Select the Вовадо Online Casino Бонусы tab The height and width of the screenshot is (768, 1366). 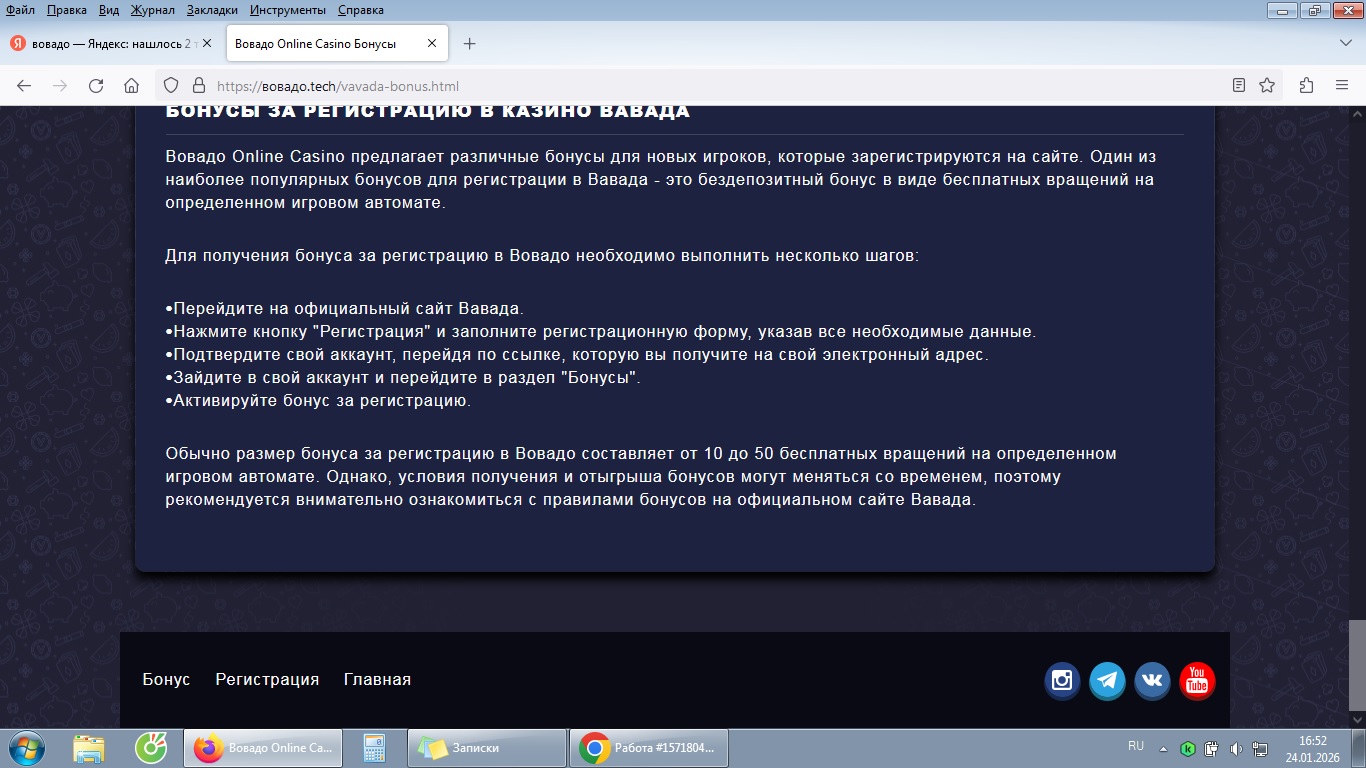pos(337,44)
